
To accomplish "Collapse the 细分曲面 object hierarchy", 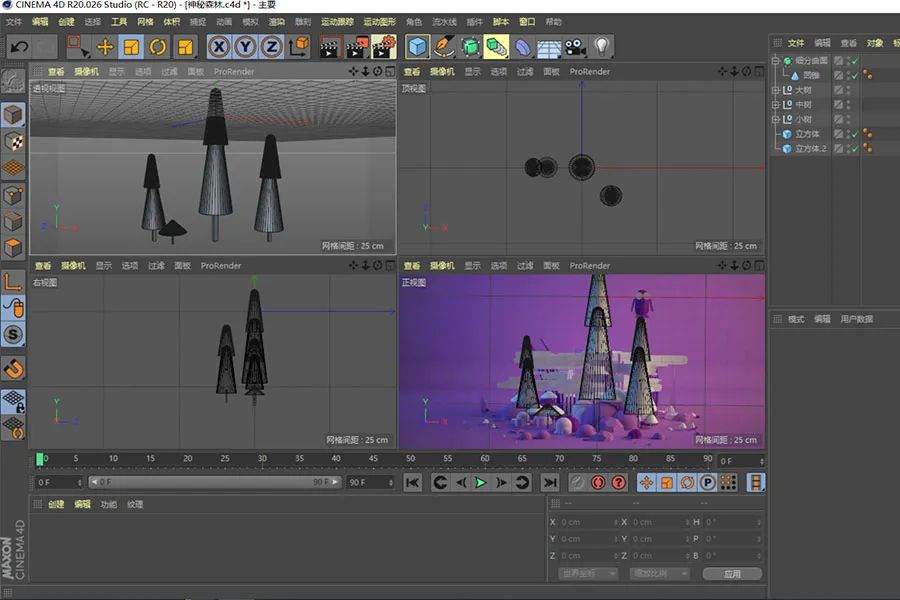I will 775,61.
